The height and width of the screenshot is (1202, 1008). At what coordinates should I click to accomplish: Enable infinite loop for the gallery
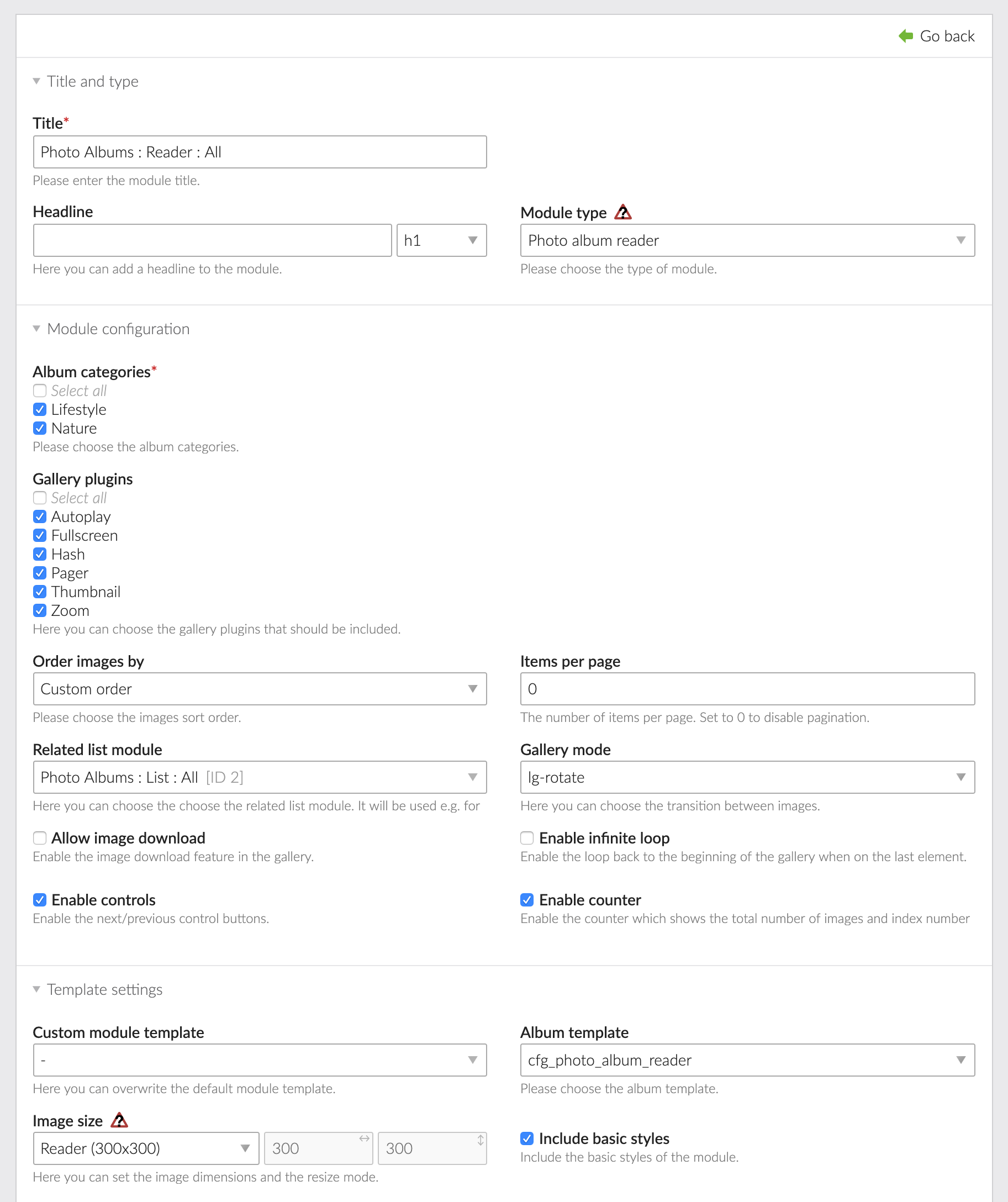click(526, 838)
